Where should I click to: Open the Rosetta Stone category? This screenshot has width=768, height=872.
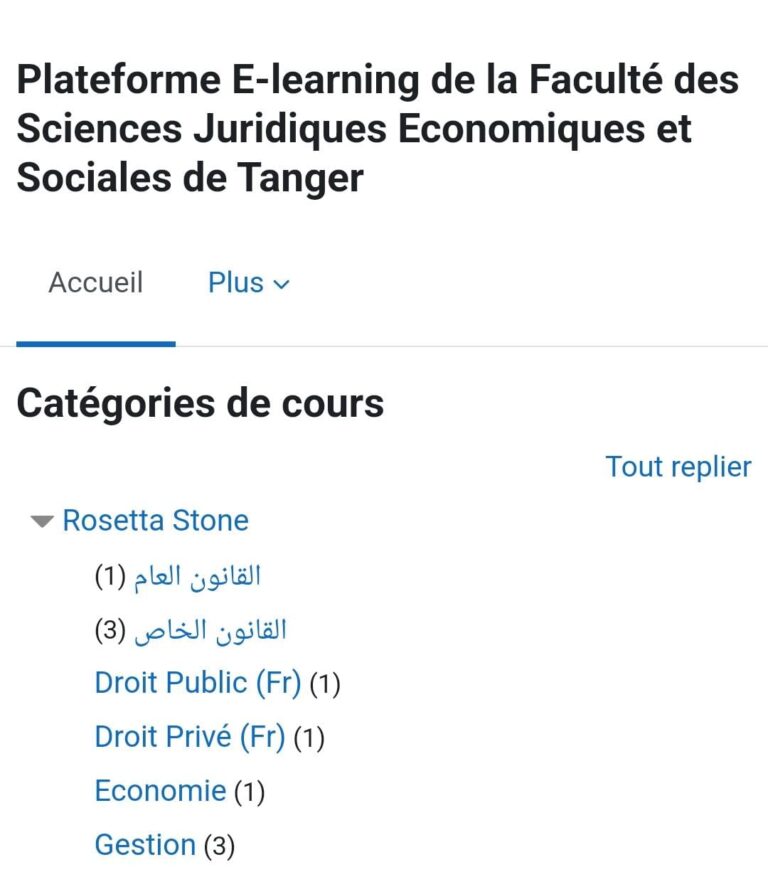click(155, 520)
